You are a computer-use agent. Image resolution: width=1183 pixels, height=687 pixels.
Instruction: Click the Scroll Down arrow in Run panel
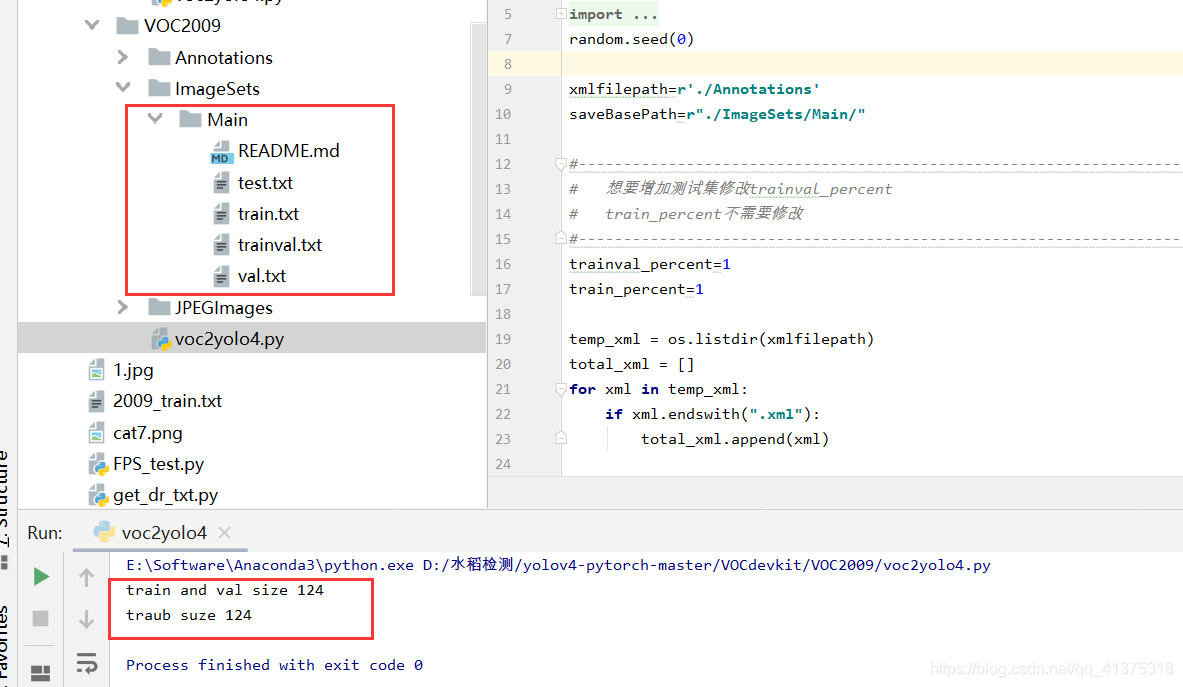pos(87,619)
